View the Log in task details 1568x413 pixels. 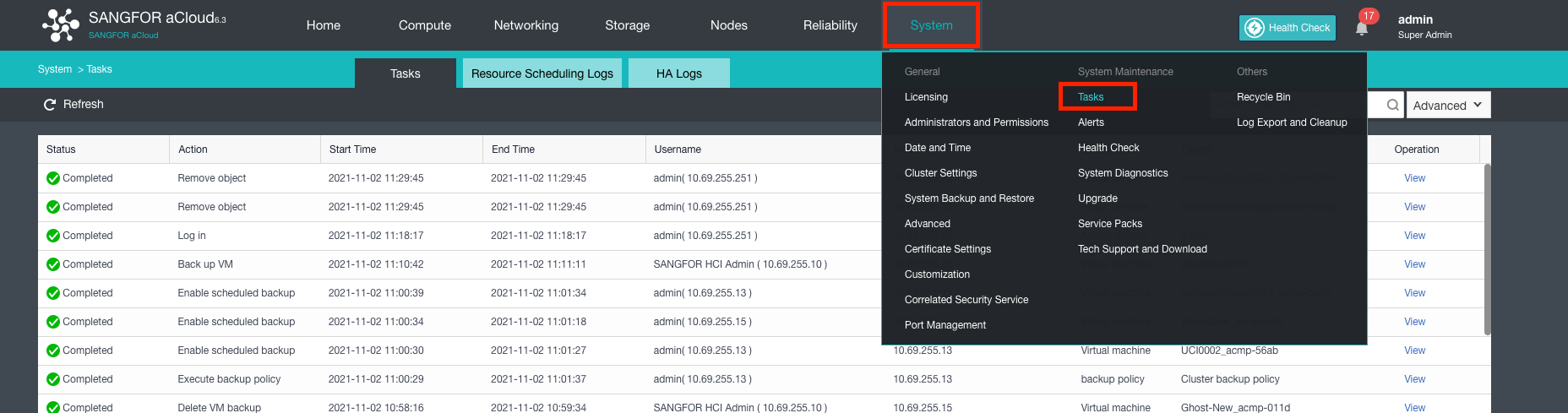[x=1414, y=236]
